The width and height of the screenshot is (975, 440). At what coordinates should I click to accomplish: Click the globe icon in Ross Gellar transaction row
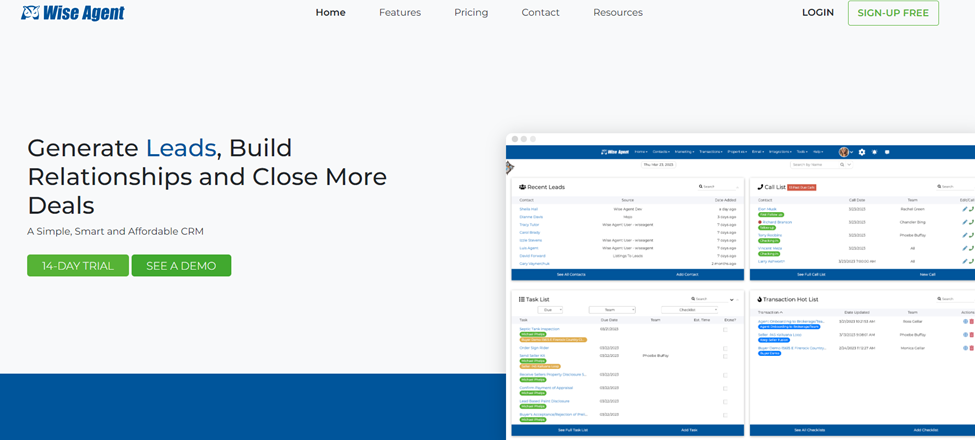click(965, 321)
